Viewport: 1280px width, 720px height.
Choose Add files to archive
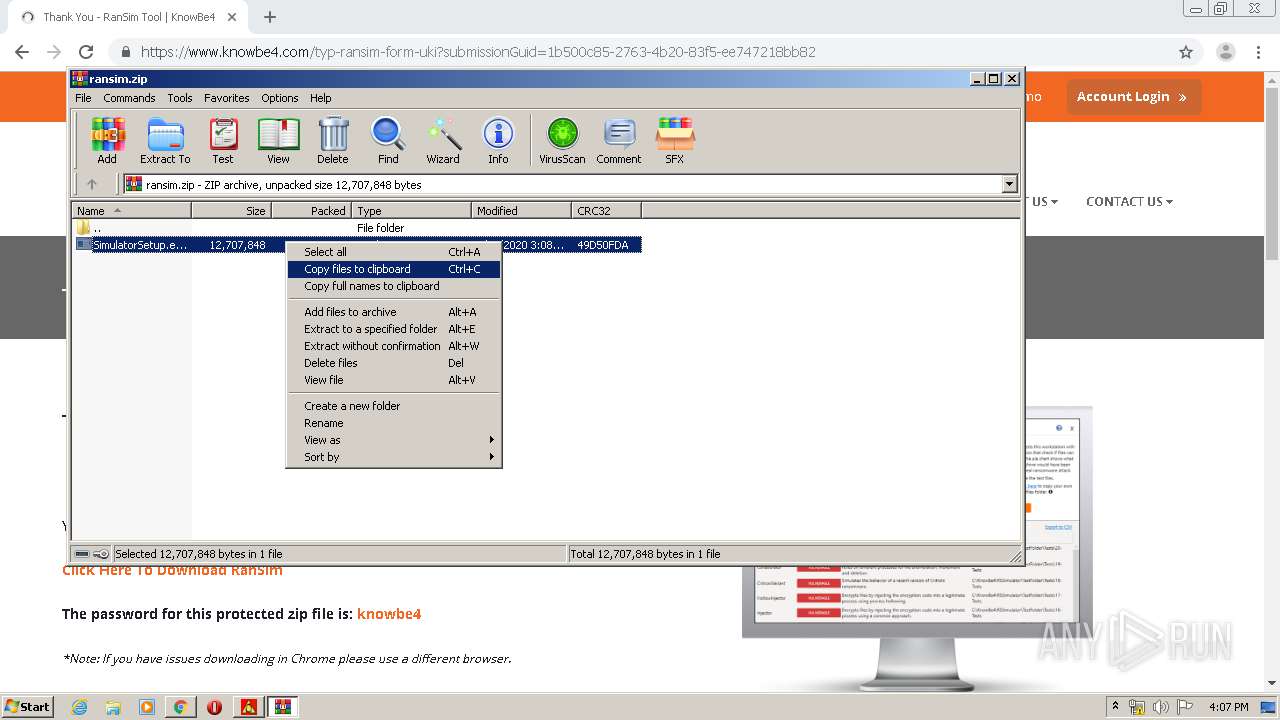coord(393,312)
